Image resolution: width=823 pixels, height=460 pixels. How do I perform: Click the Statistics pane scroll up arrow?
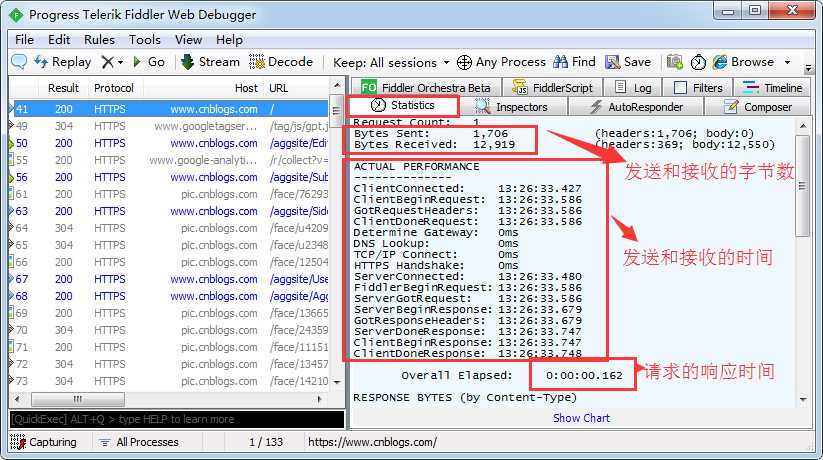tap(803, 126)
